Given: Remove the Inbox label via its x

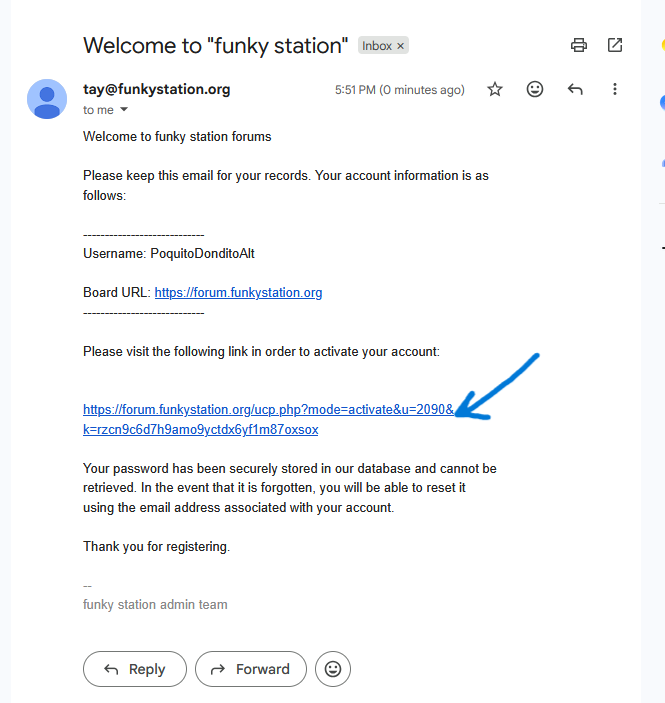Looking at the screenshot, I should [400, 46].
